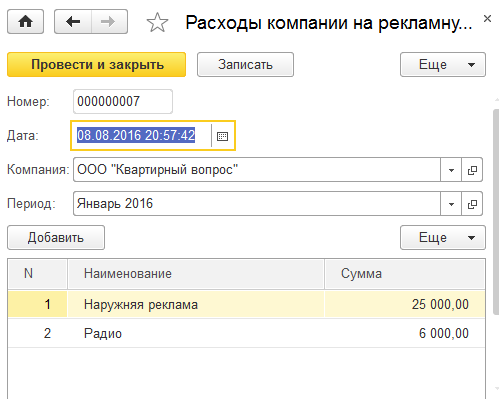Open the Компания record with open-form icon
Viewport: 499px width, 400px height.
472,170
